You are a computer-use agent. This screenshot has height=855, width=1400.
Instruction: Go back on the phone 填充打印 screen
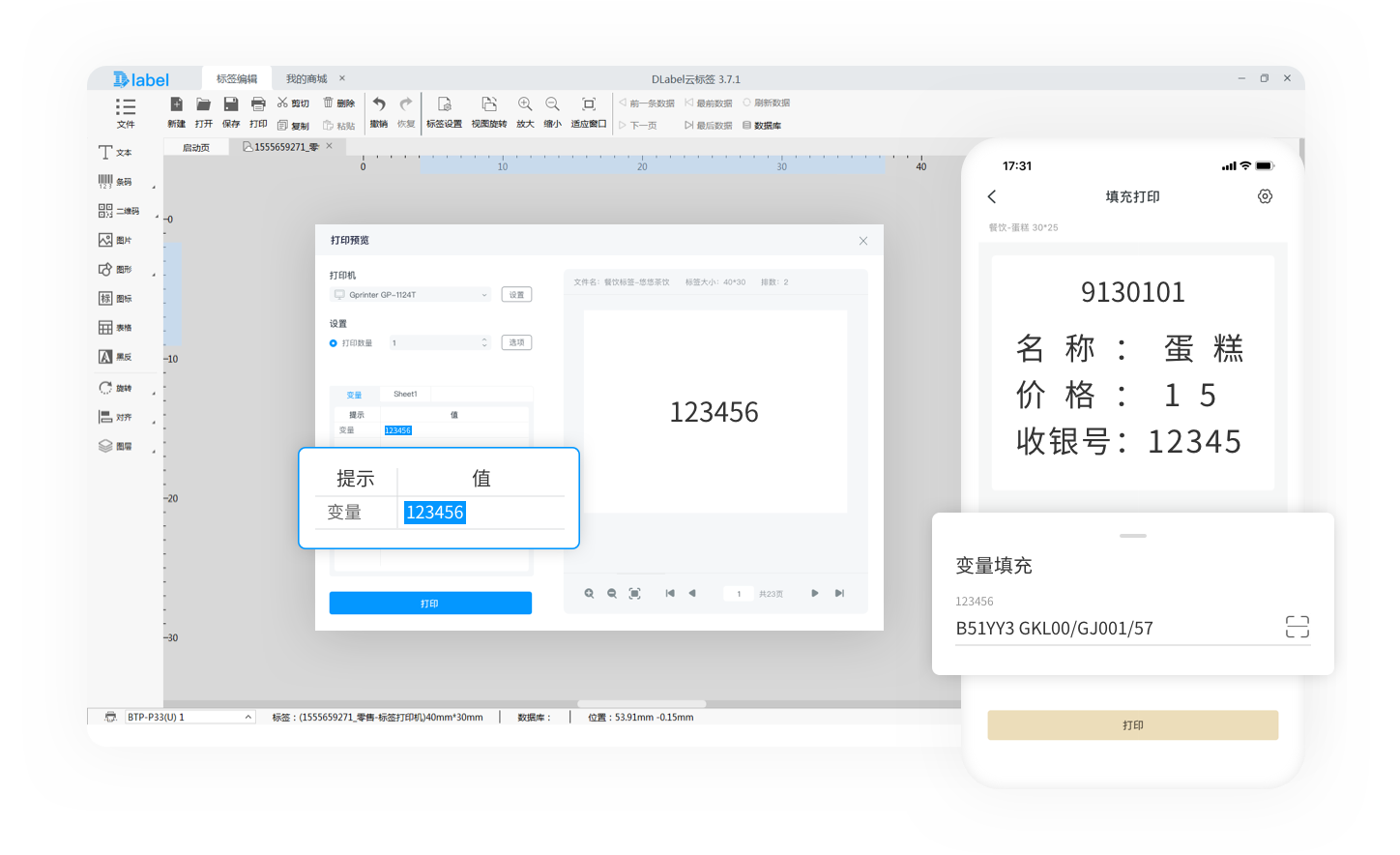992,196
